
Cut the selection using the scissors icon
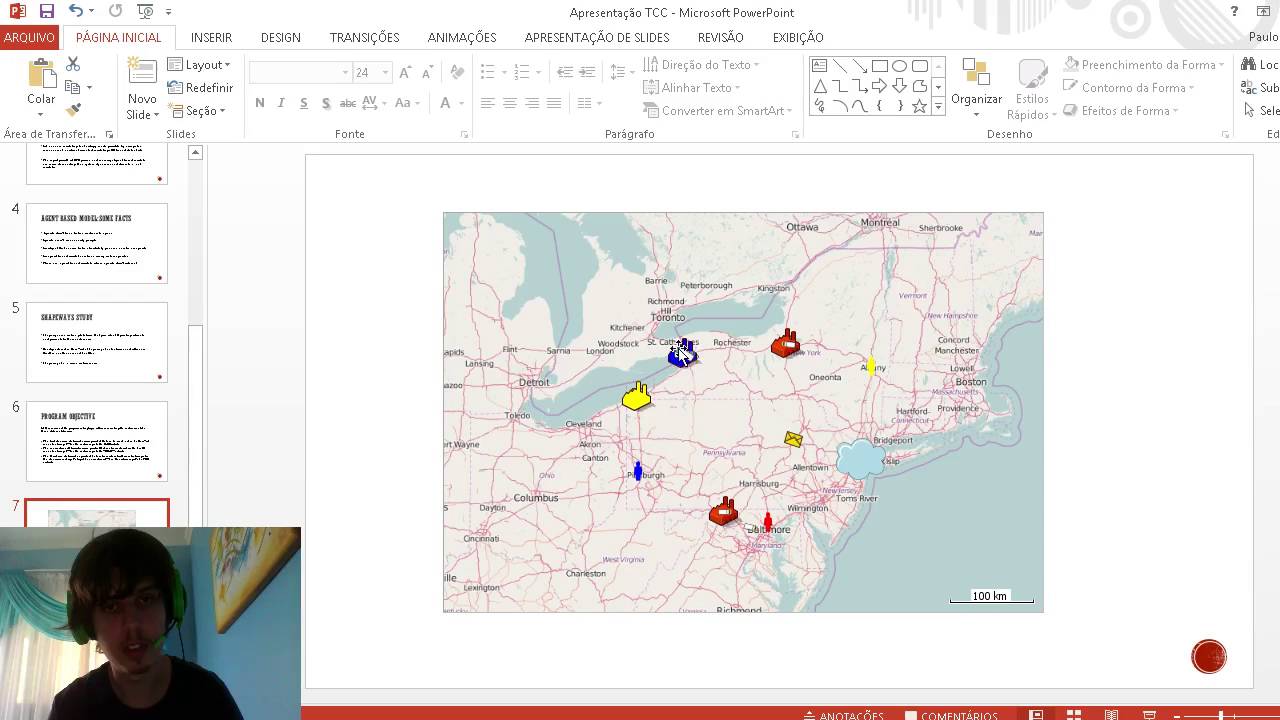[73, 64]
